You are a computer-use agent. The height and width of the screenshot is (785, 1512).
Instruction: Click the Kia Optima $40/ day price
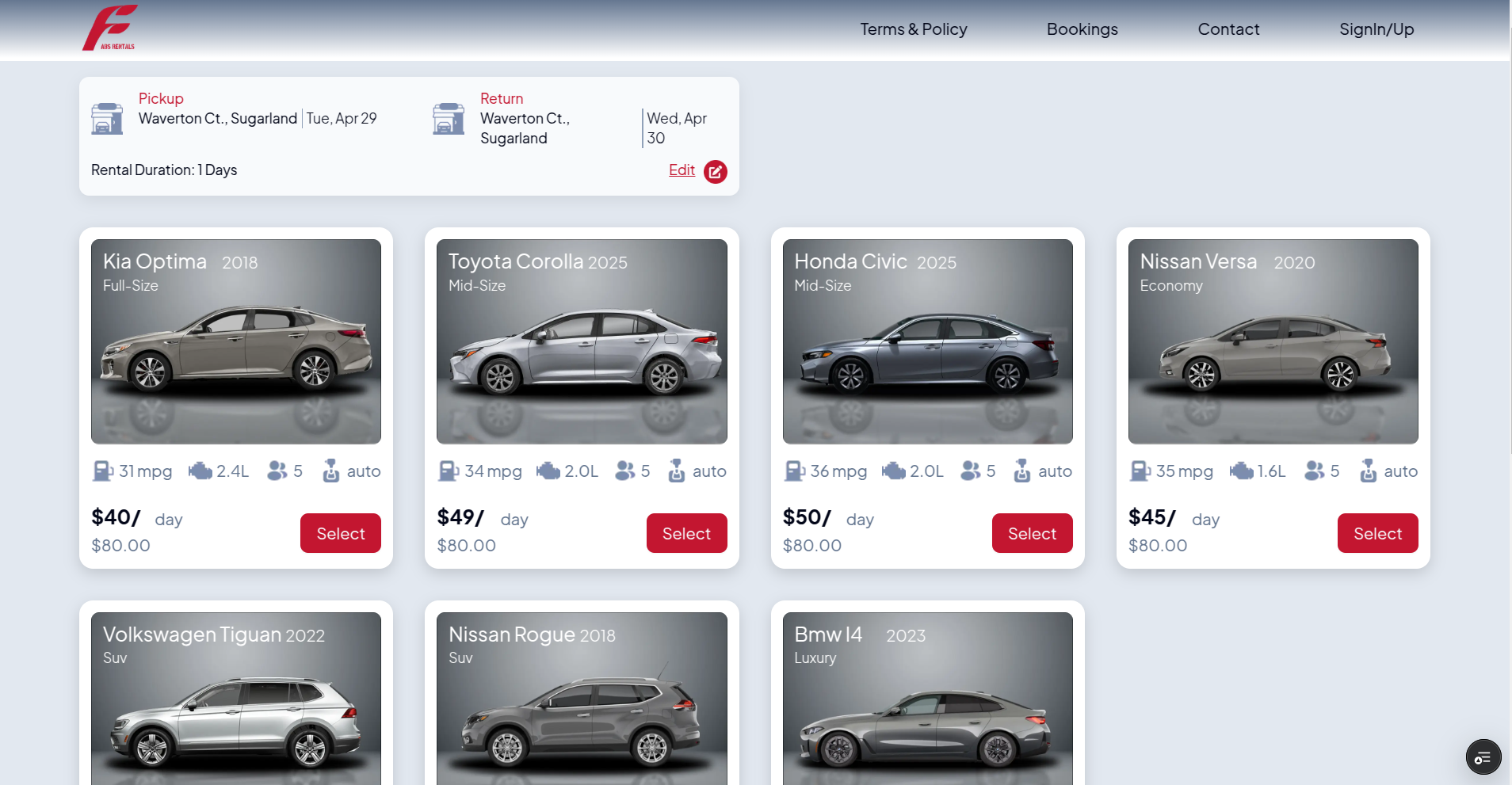[137, 518]
